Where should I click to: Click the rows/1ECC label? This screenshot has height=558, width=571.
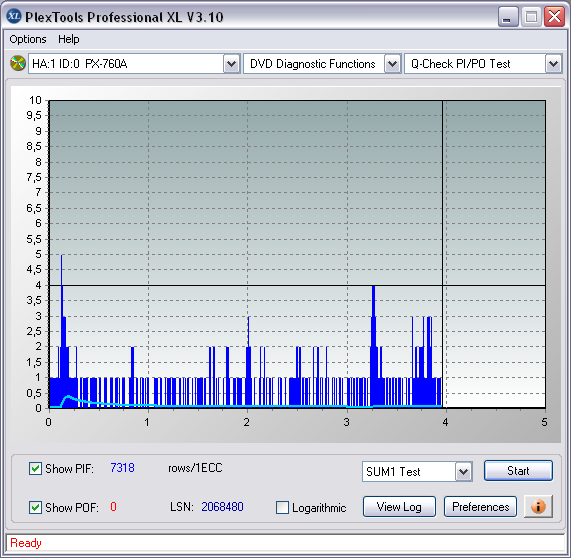195,468
